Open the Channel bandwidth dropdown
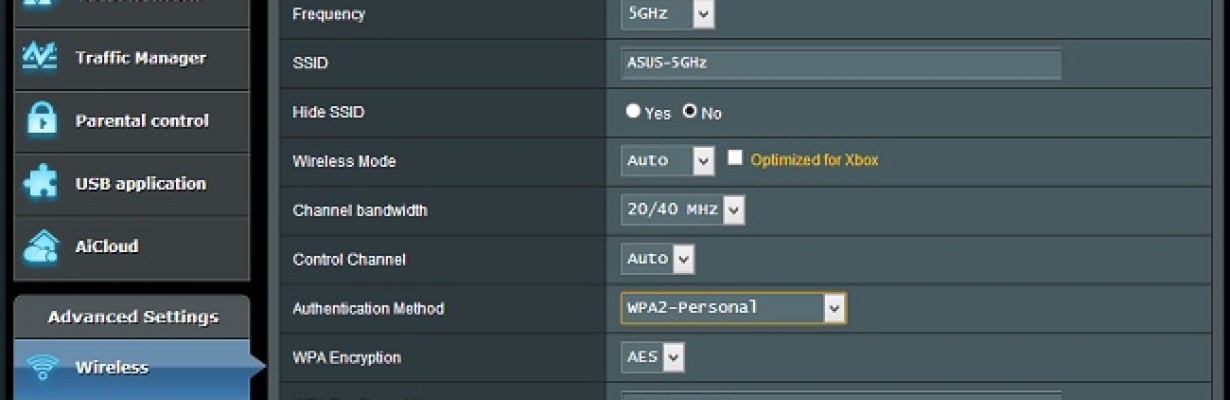 pos(683,209)
